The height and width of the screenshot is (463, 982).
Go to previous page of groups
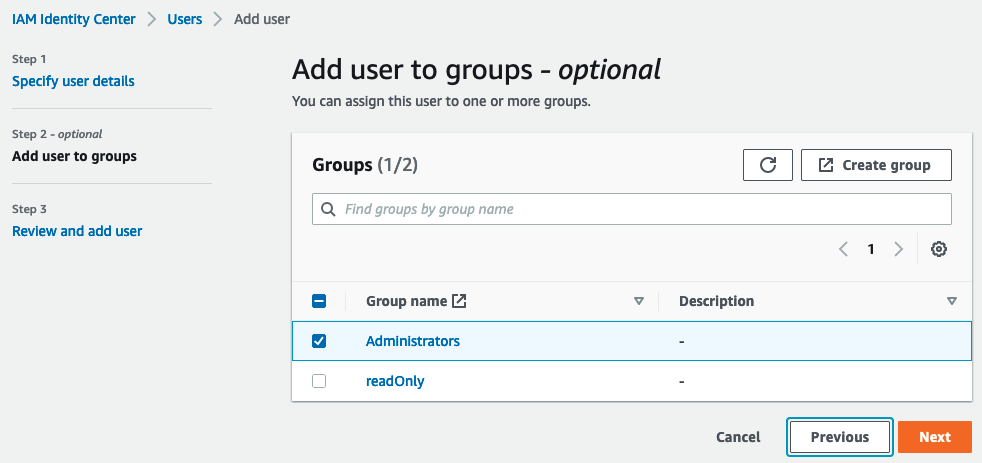843,249
